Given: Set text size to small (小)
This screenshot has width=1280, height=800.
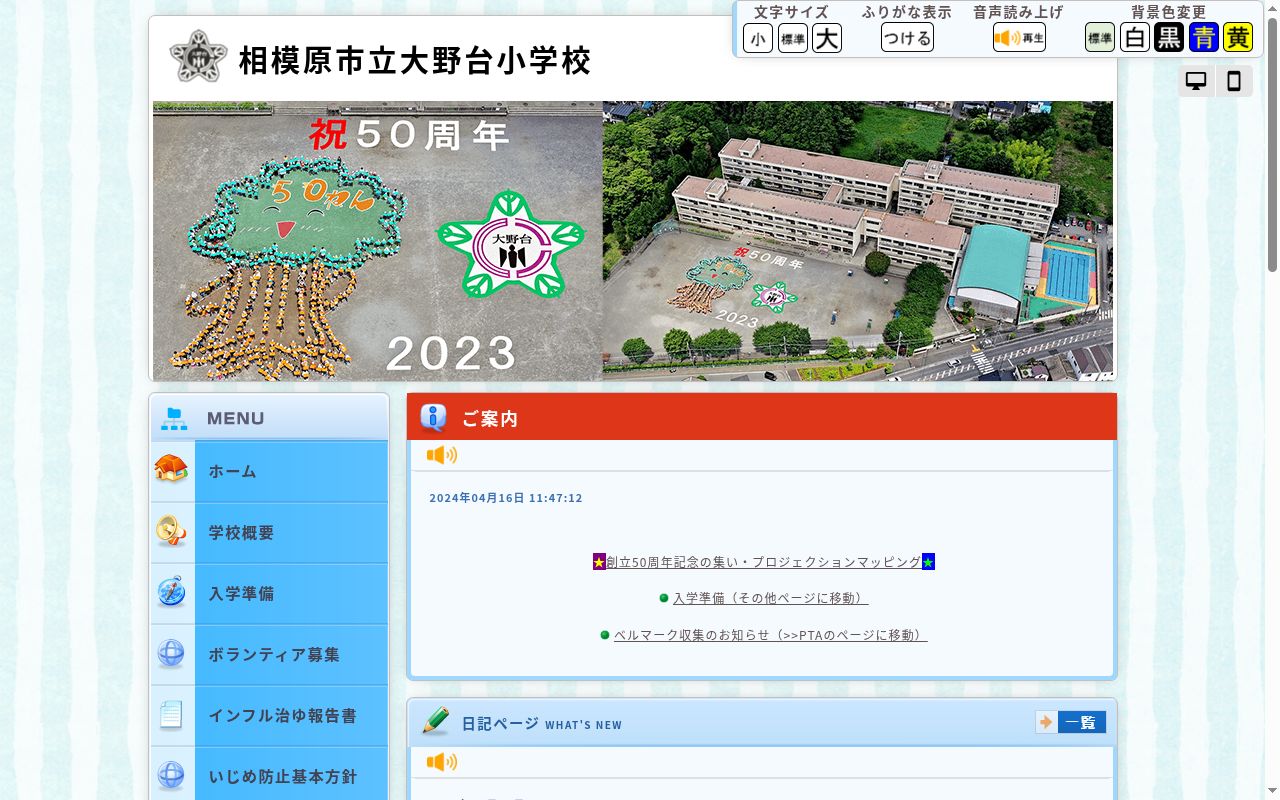Looking at the screenshot, I should 758,38.
